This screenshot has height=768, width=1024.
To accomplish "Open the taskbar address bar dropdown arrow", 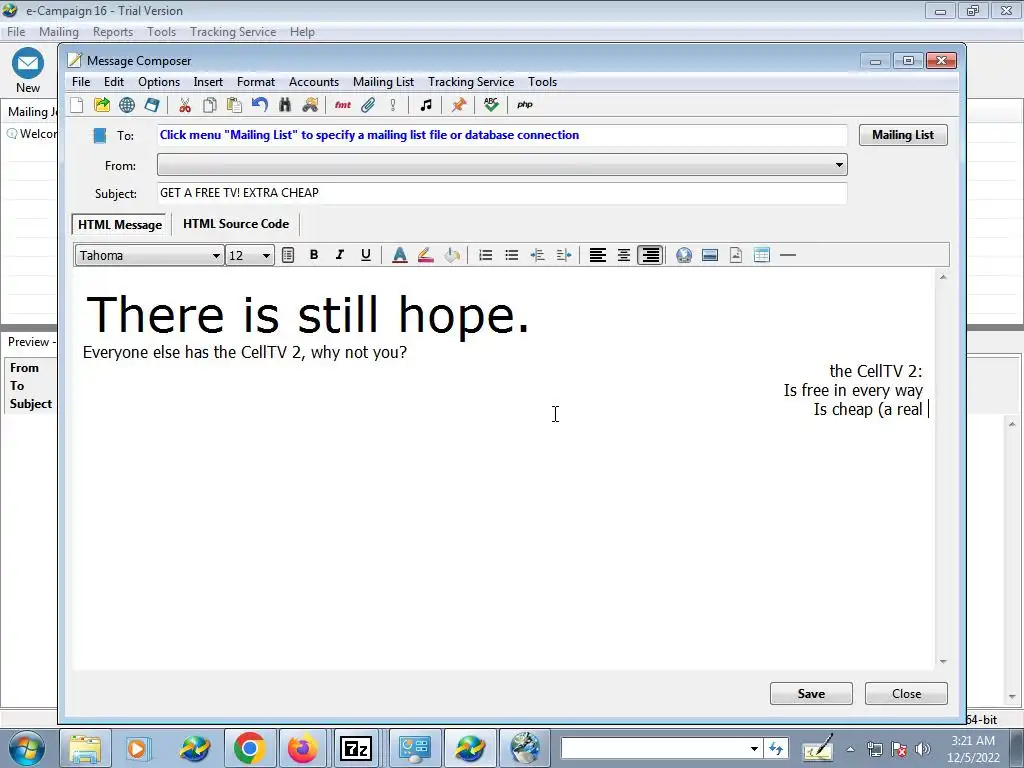I will point(754,748).
